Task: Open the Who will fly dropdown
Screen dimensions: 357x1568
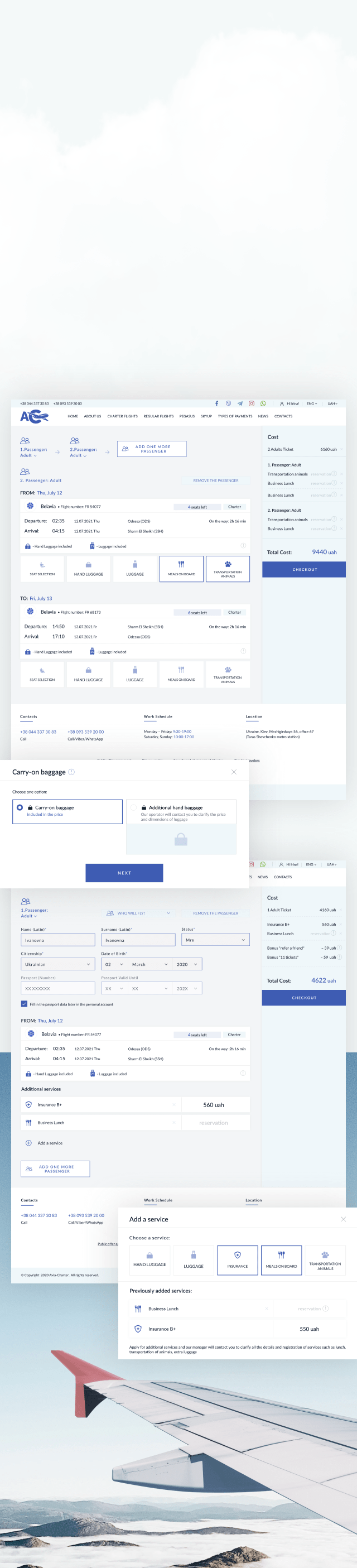Action: click(x=138, y=913)
